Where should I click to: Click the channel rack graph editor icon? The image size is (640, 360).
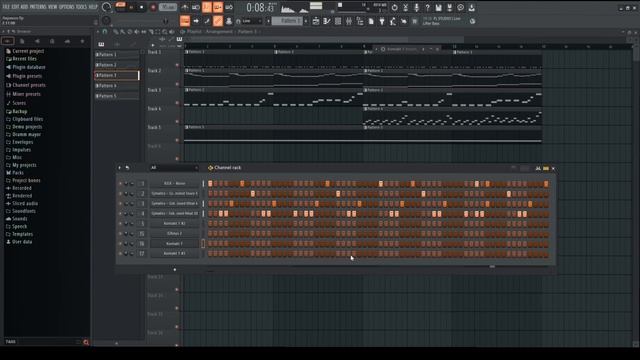pos(538,168)
